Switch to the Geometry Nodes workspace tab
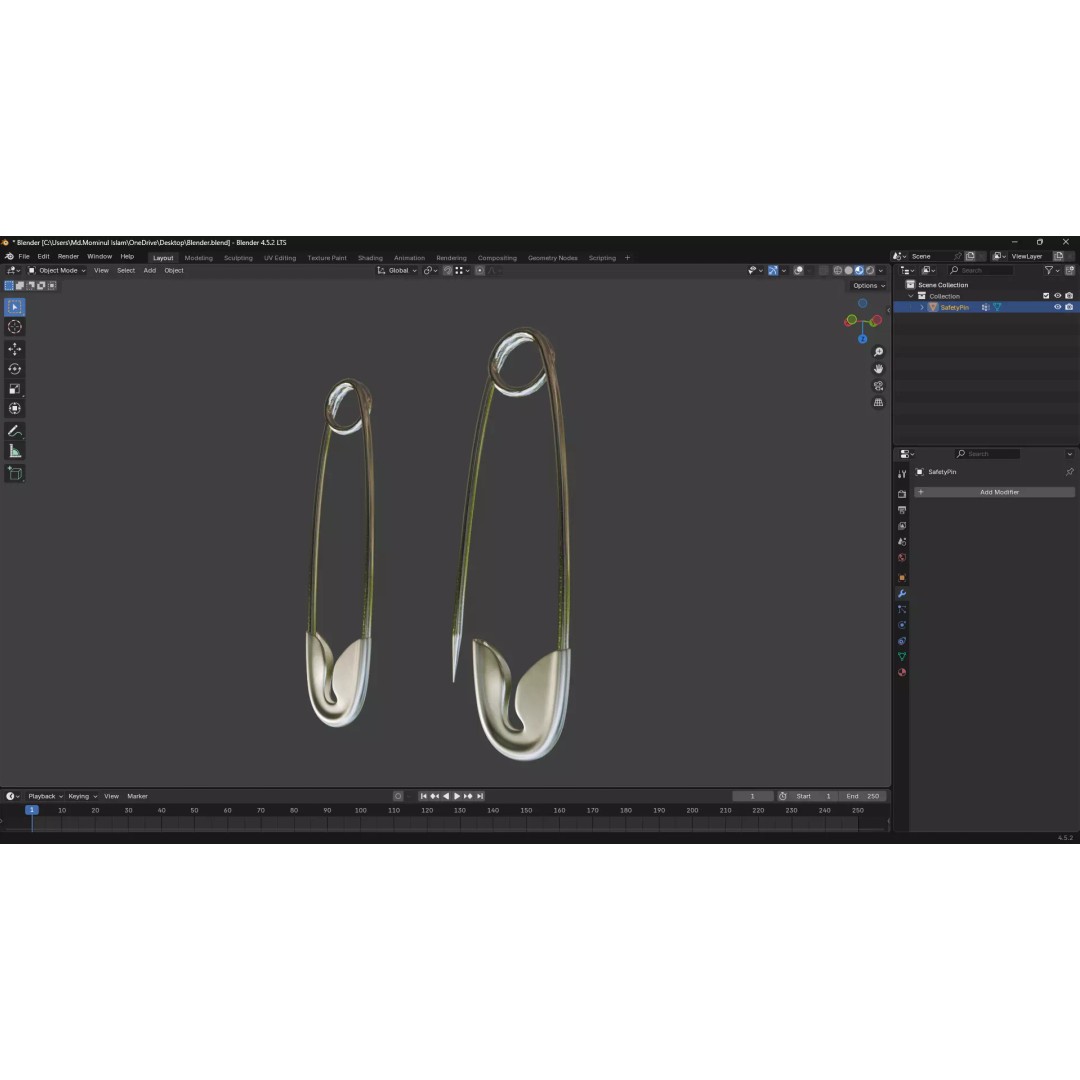Screen dimensions: 1080x1080 click(552, 258)
